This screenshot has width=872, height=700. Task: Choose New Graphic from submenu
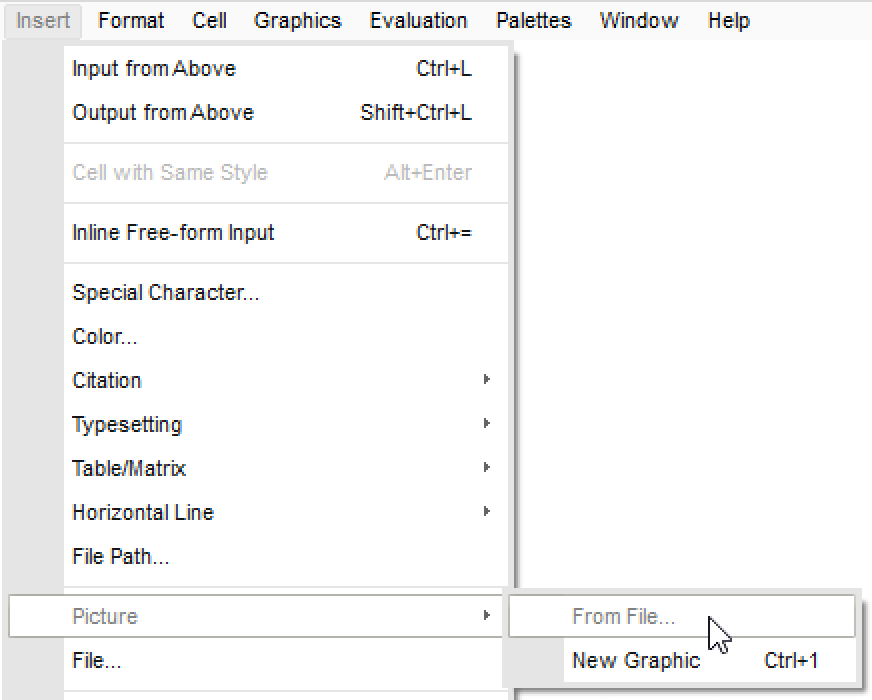(x=636, y=661)
